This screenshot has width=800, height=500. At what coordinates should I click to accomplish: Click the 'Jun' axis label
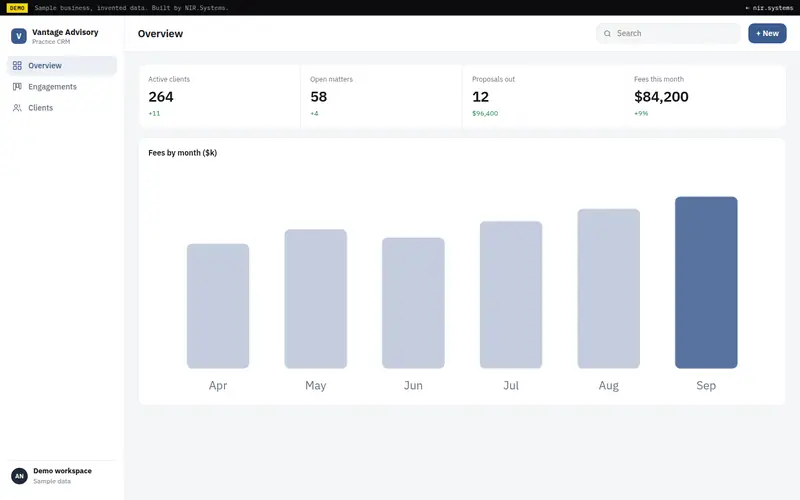coord(413,386)
